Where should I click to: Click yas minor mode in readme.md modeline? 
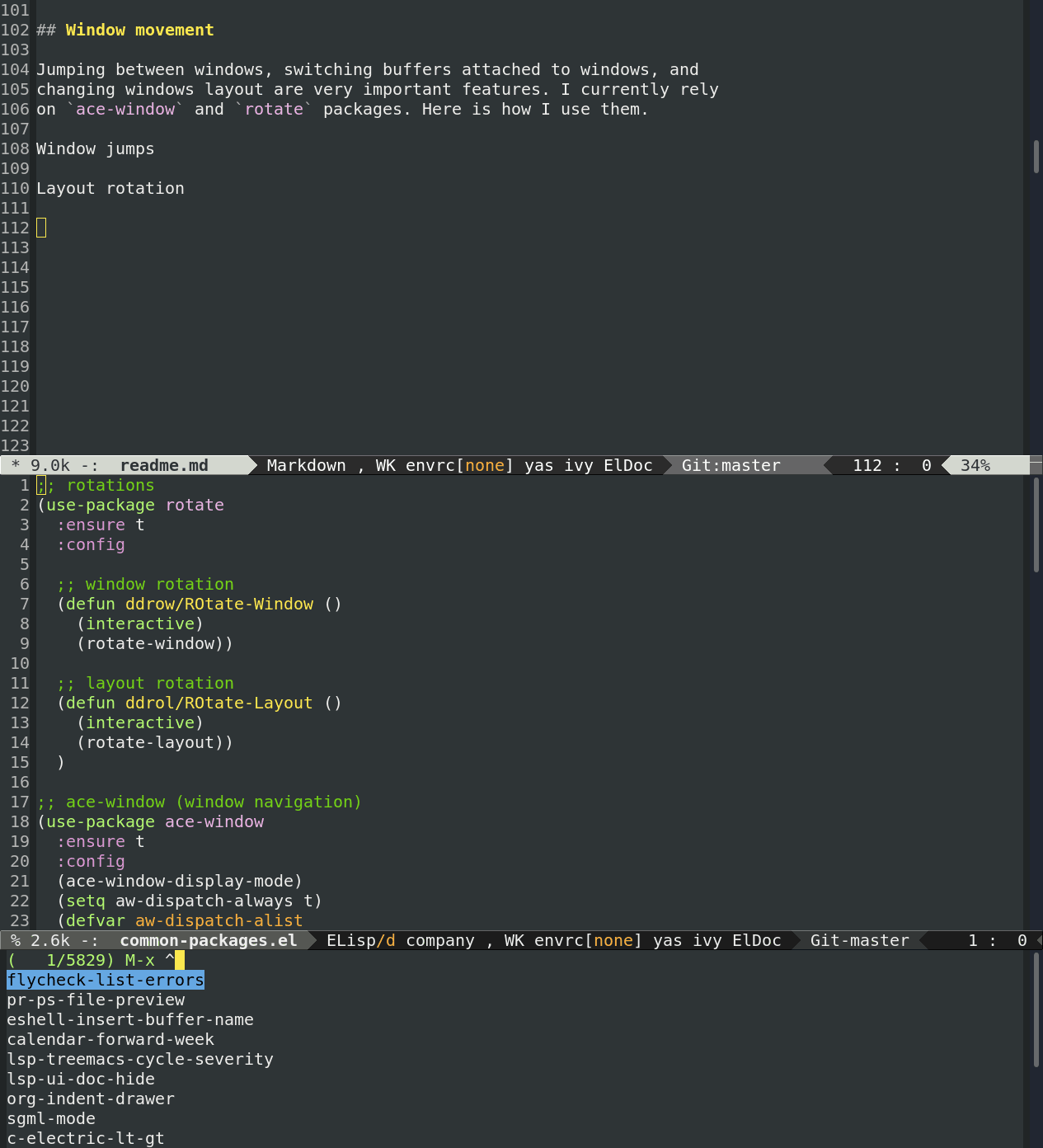pos(539,465)
